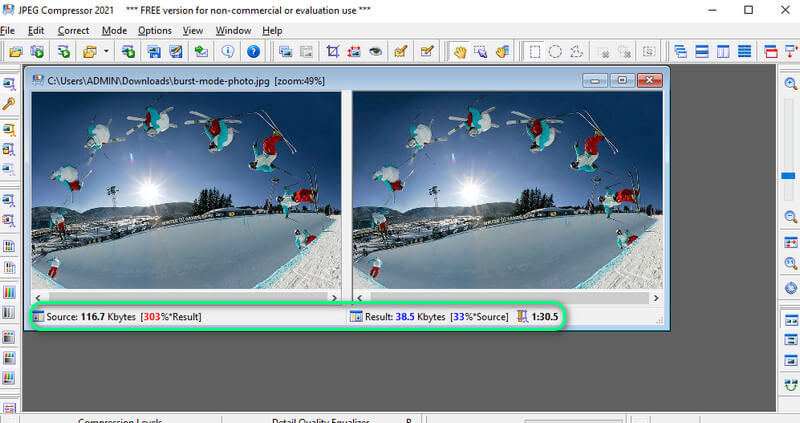Click the source image horizontal scrollbar
Viewport: 800px width, 423px height.
(186, 297)
